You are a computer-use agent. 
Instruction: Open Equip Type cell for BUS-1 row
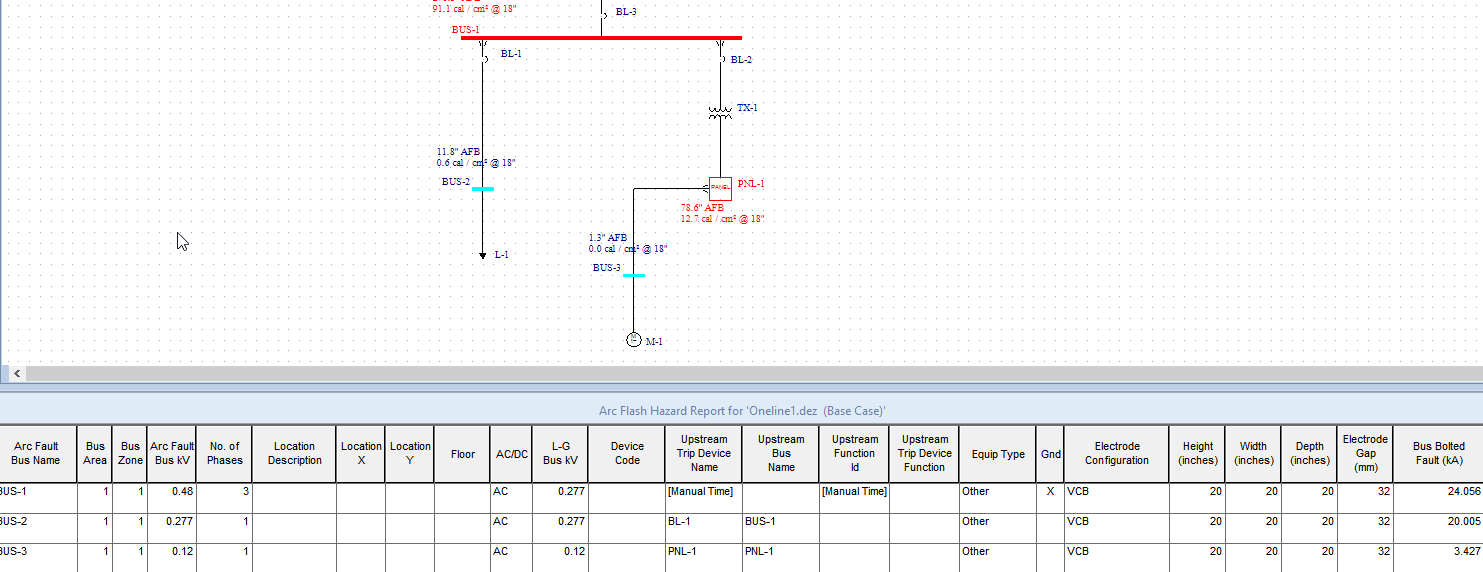(x=997, y=492)
